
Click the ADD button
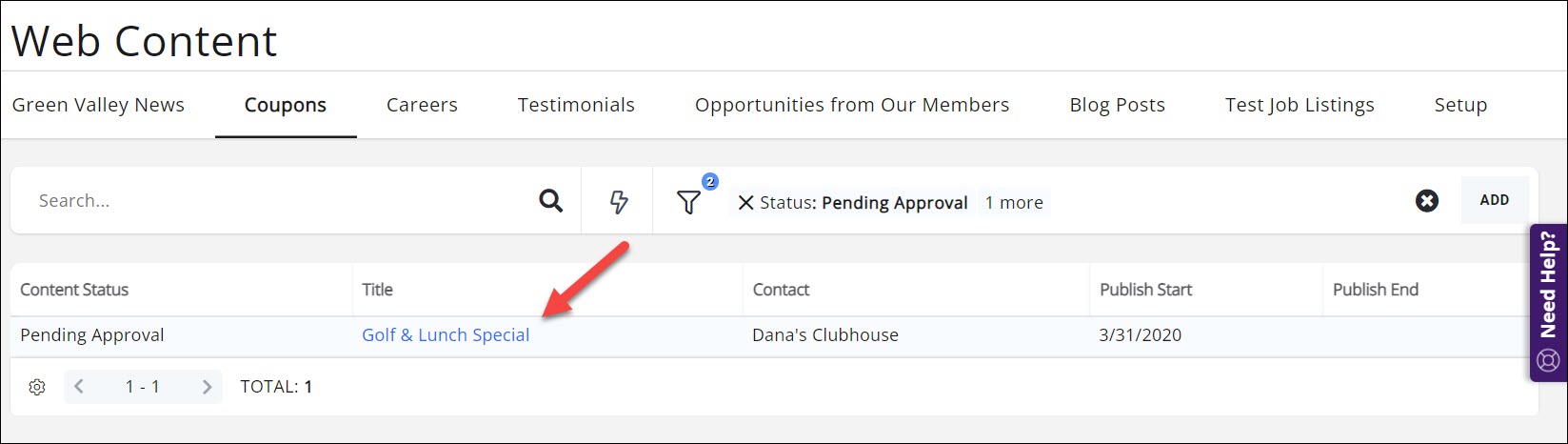click(x=1494, y=200)
